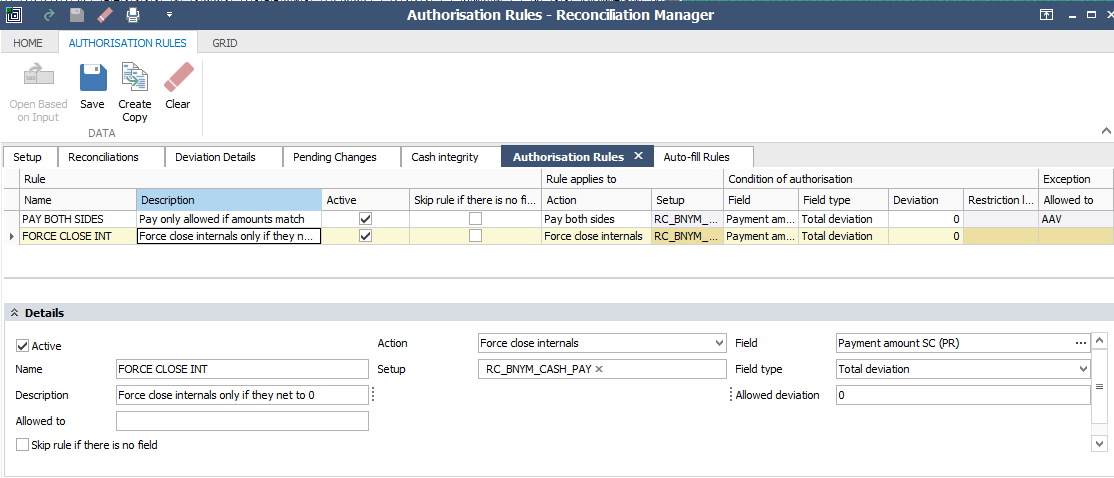Click the Clear eraser ribbon button
This screenshot has height=478, width=1114.
[x=178, y=87]
